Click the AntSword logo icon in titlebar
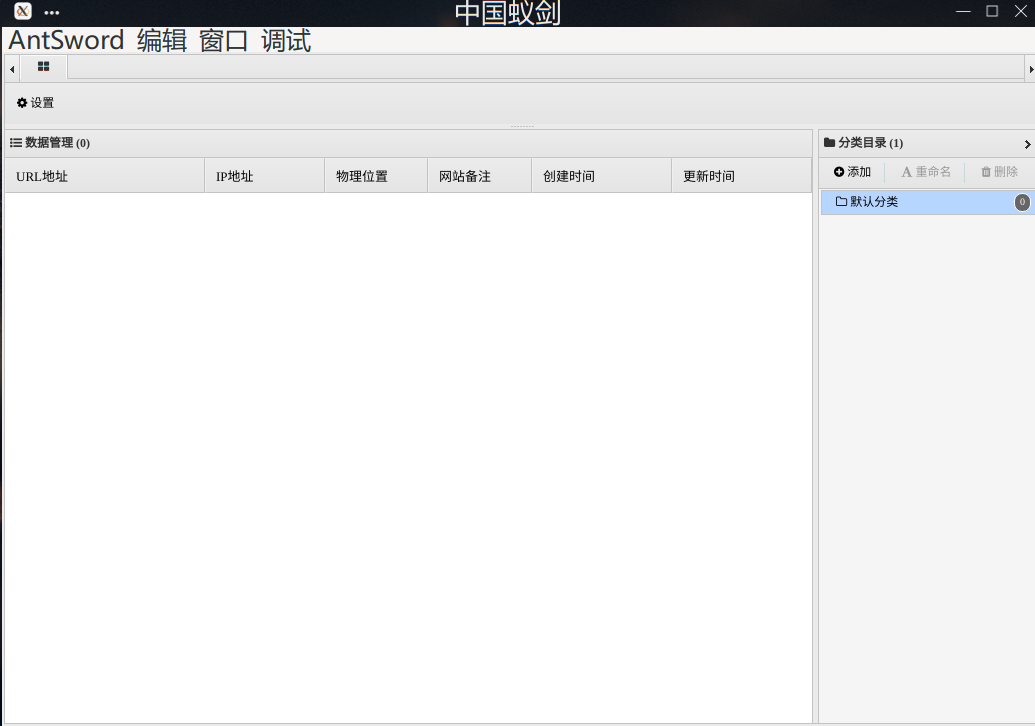This screenshot has height=726, width=1035. click(x=21, y=11)
